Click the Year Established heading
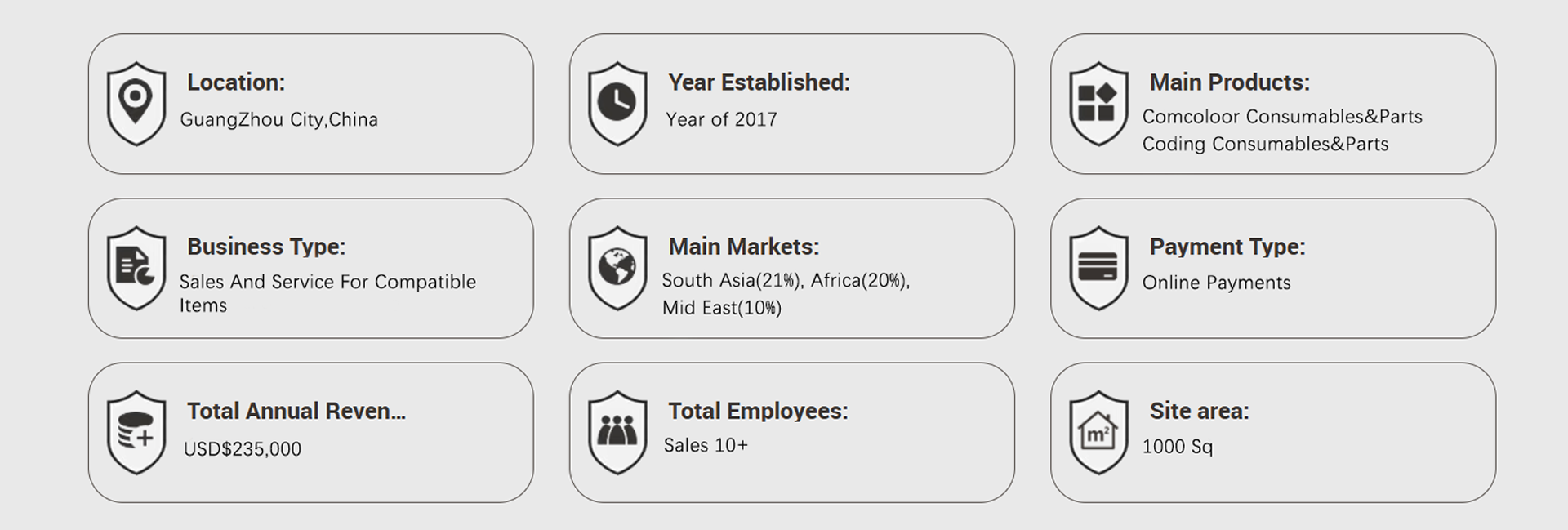Viewport: 1568px width, 530px height. click(x=759, y=82)
